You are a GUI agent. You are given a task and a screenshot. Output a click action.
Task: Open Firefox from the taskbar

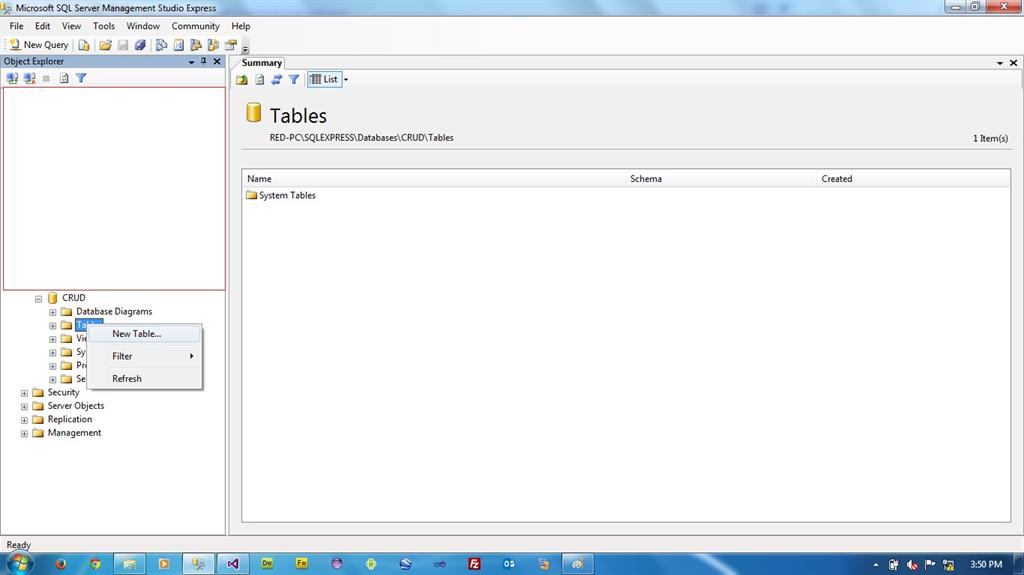[60, 564]
